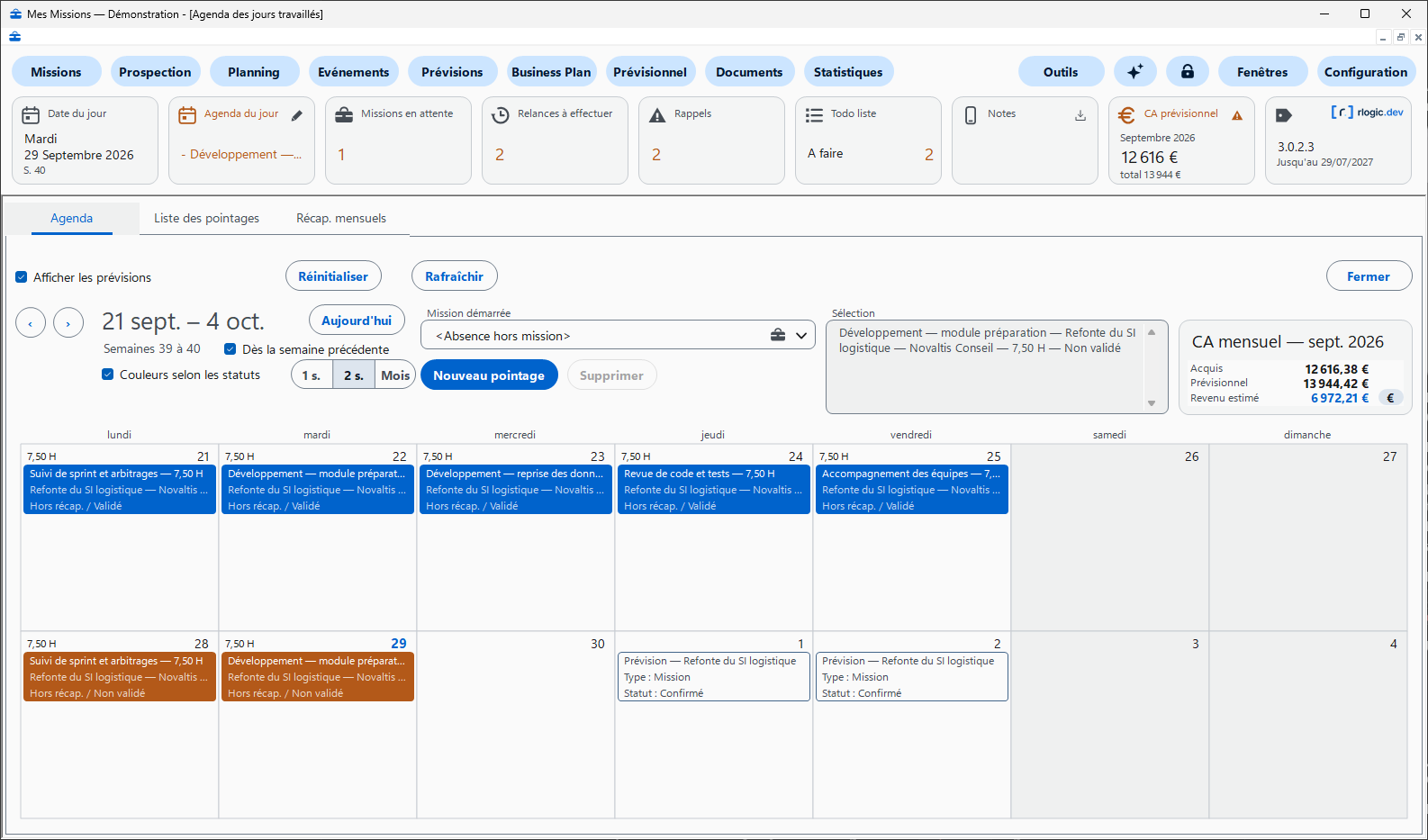
Task: Click the Aujourd'hui button
Action: (x=357, y=321)
